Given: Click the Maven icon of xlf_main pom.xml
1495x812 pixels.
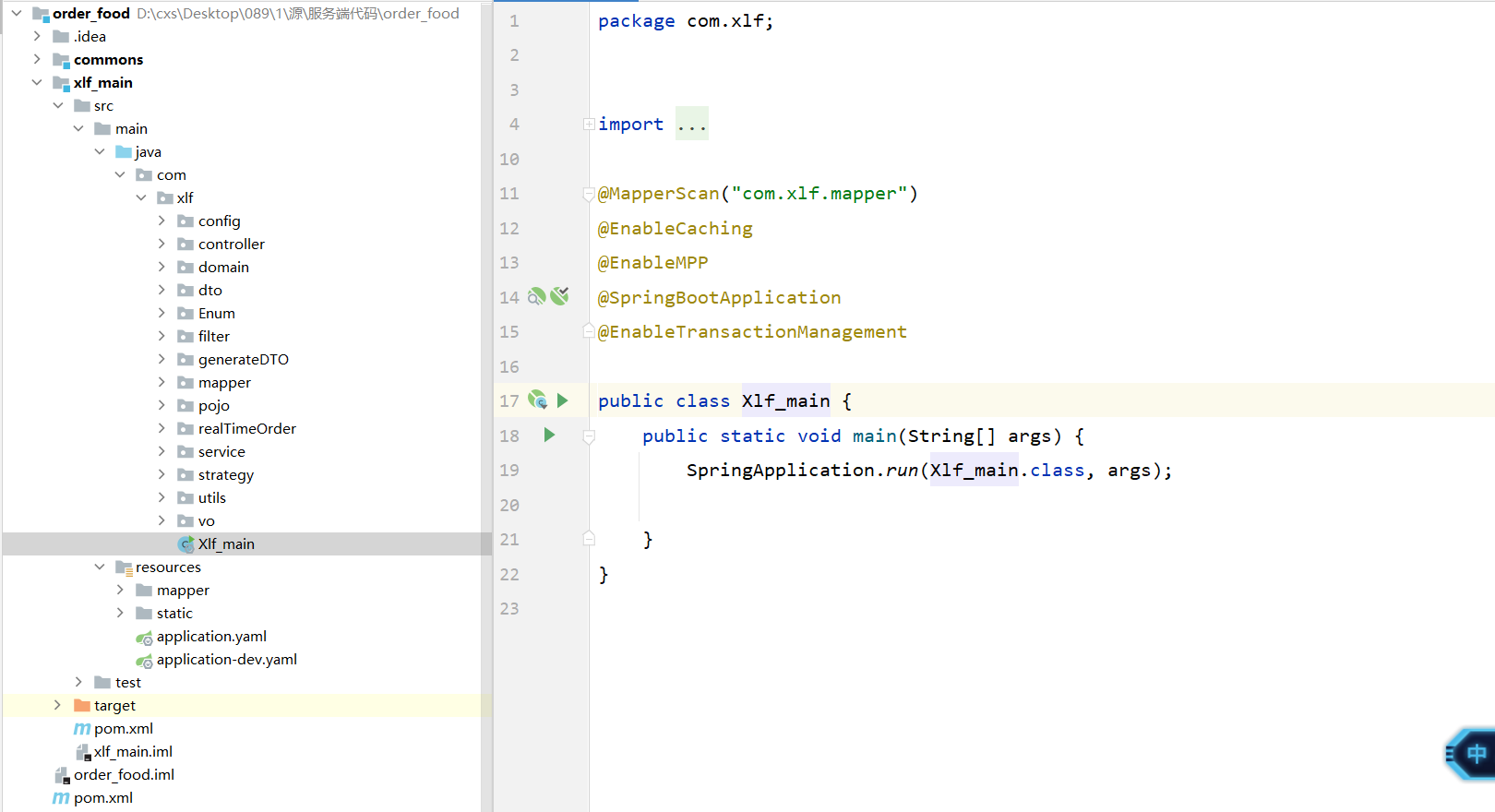Looking at the screenshot, I should pyautogui.click(x=82, y=729).
